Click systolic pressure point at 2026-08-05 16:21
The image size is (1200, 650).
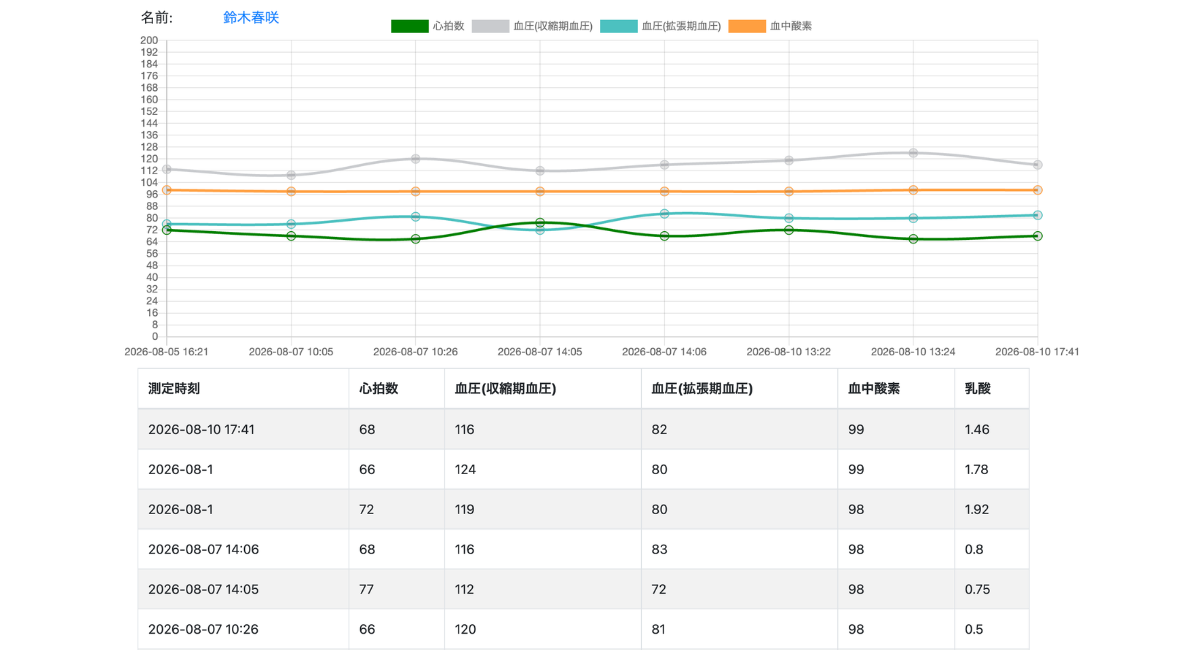[x=167, y=169]
